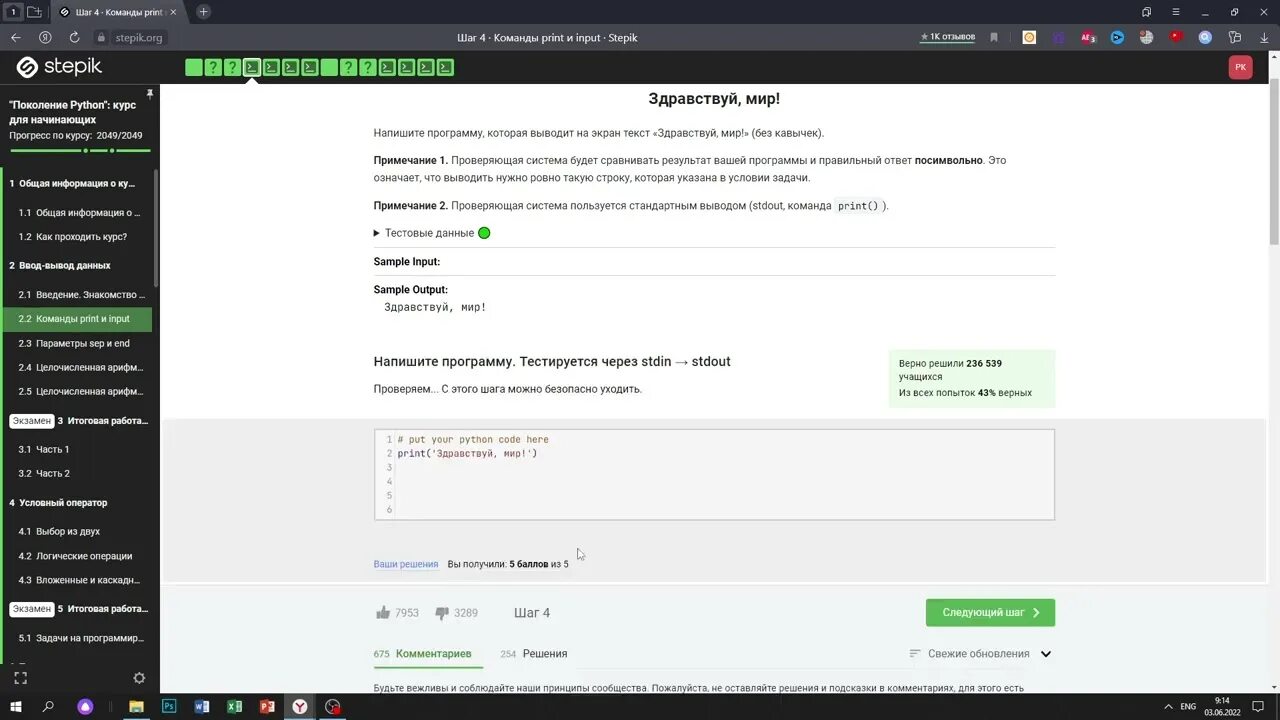Screen dimensions: 1280x720
Task: Open File Explorer from the taskbar
Action: coord(136,706)
